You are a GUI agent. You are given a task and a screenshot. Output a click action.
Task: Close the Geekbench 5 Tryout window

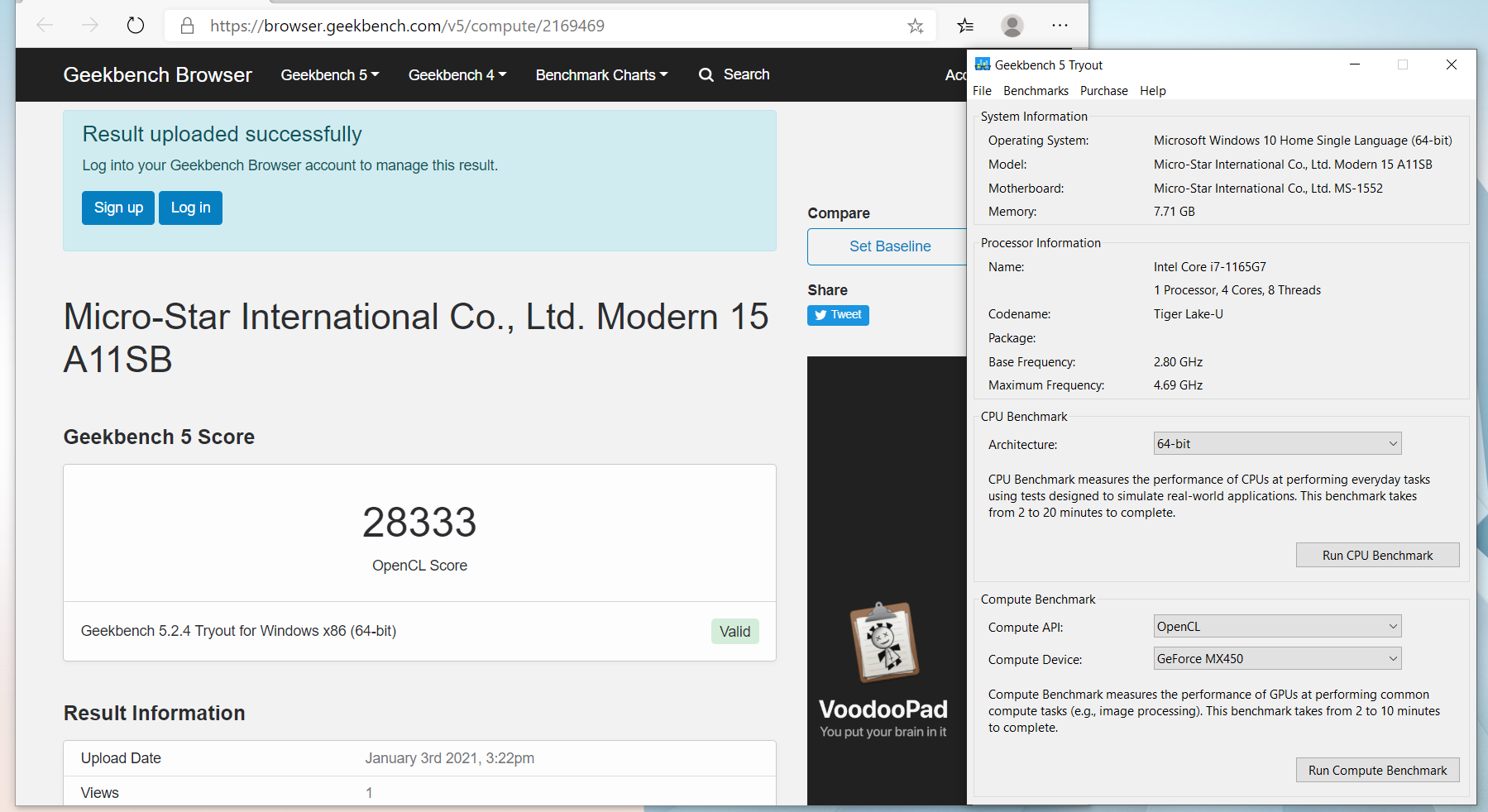[x=1452, y=64]
